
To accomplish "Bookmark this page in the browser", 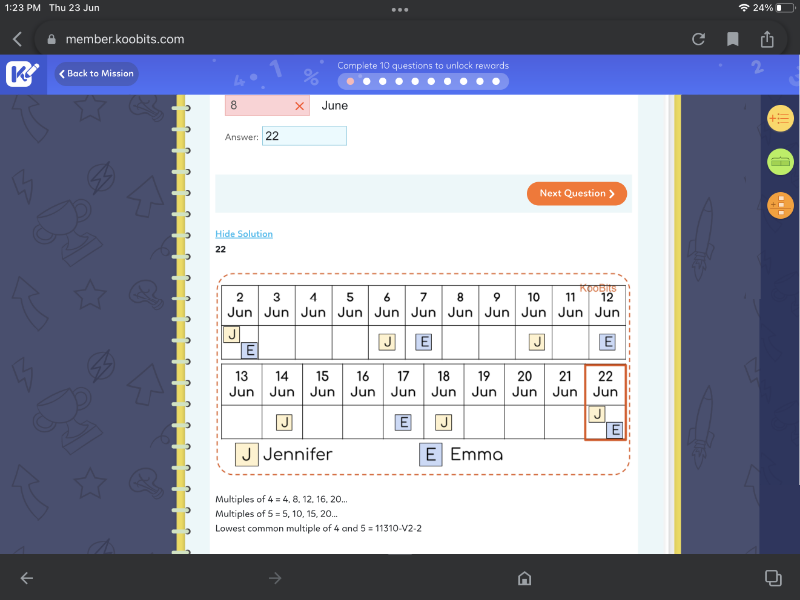I will click(x=733, y=39).
